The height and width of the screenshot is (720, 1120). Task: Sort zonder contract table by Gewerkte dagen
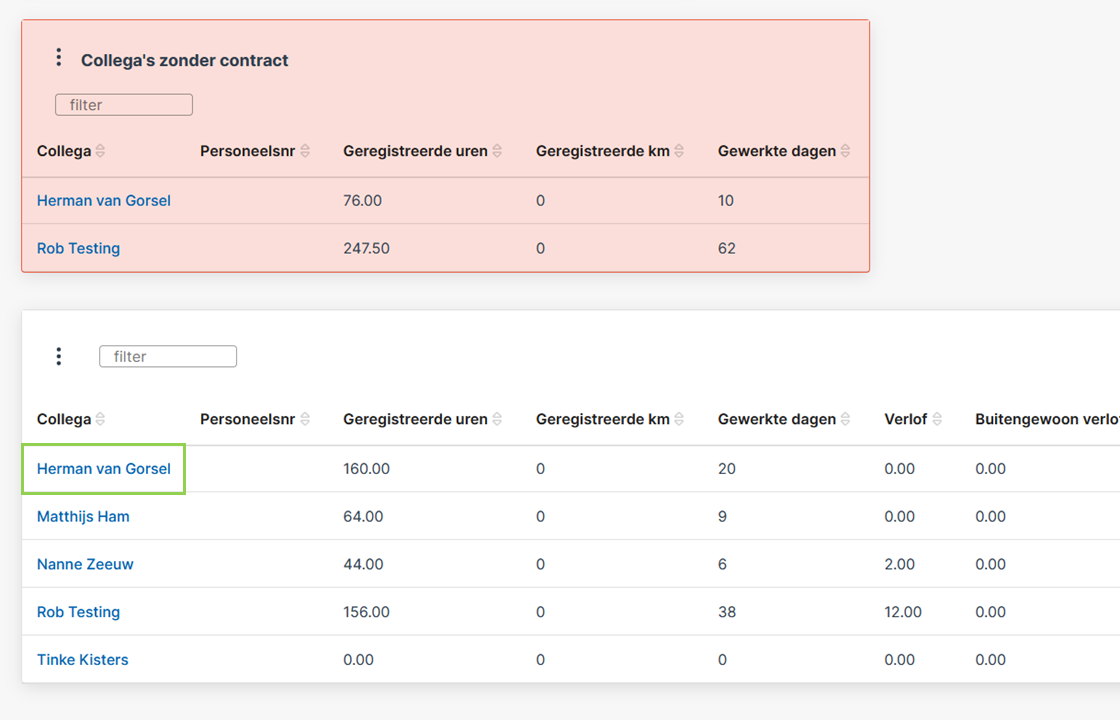click(846, 151)
